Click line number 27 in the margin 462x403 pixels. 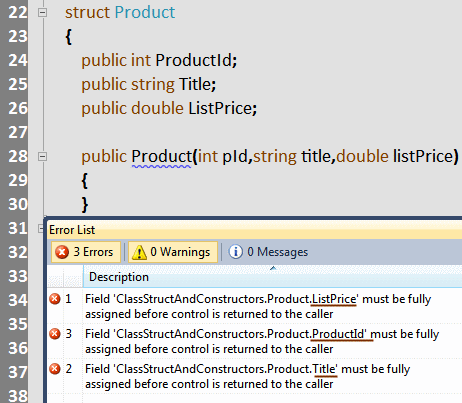tap(17, 133)
